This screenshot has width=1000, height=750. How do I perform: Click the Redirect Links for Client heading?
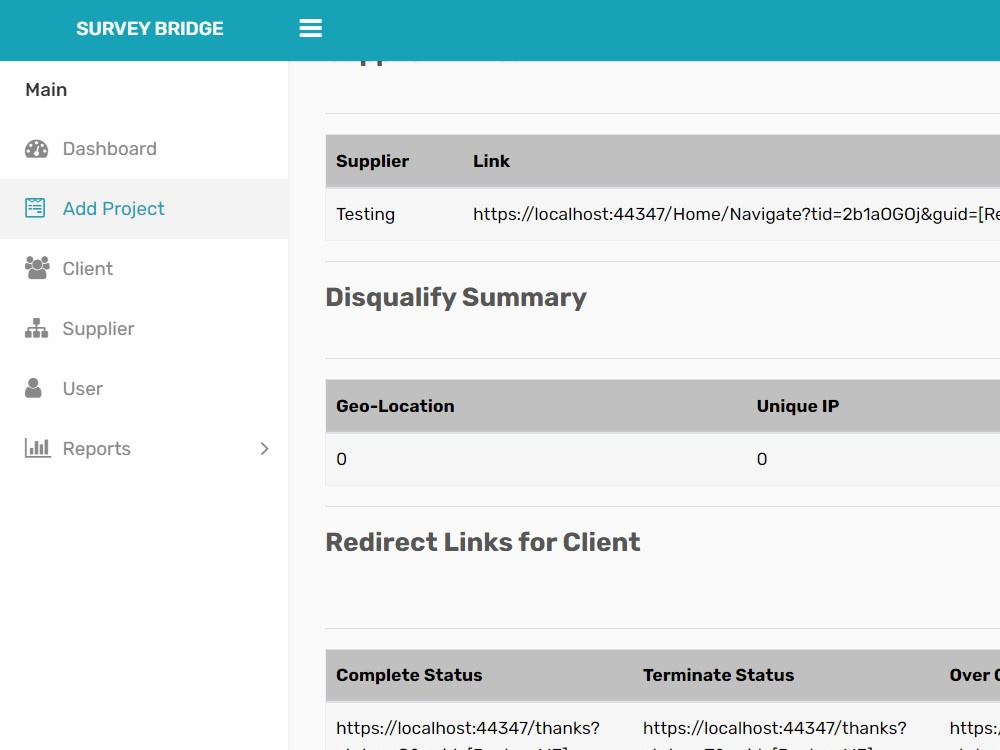tap(483, 542)
